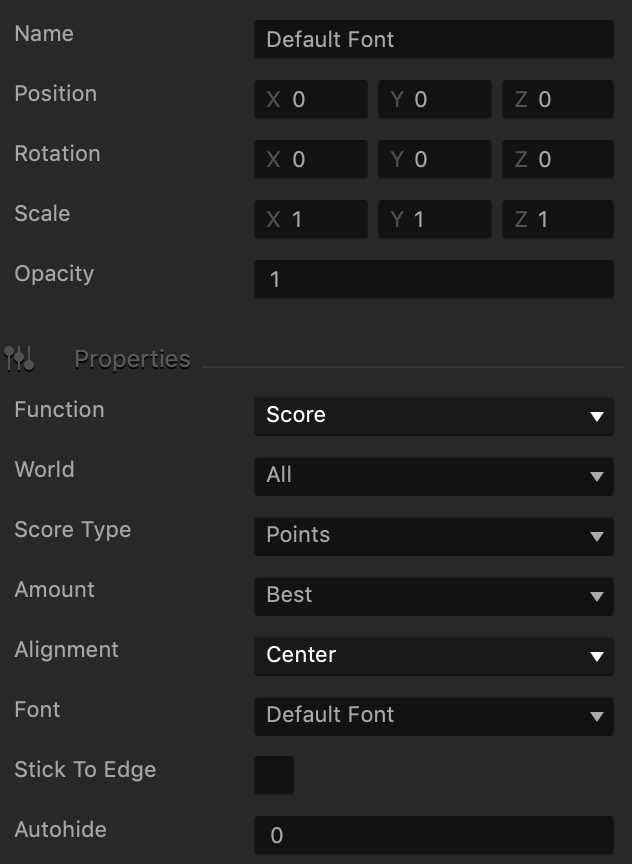Select the Position Y field
This screenshot has width=632, height=864.
point(435,99)
